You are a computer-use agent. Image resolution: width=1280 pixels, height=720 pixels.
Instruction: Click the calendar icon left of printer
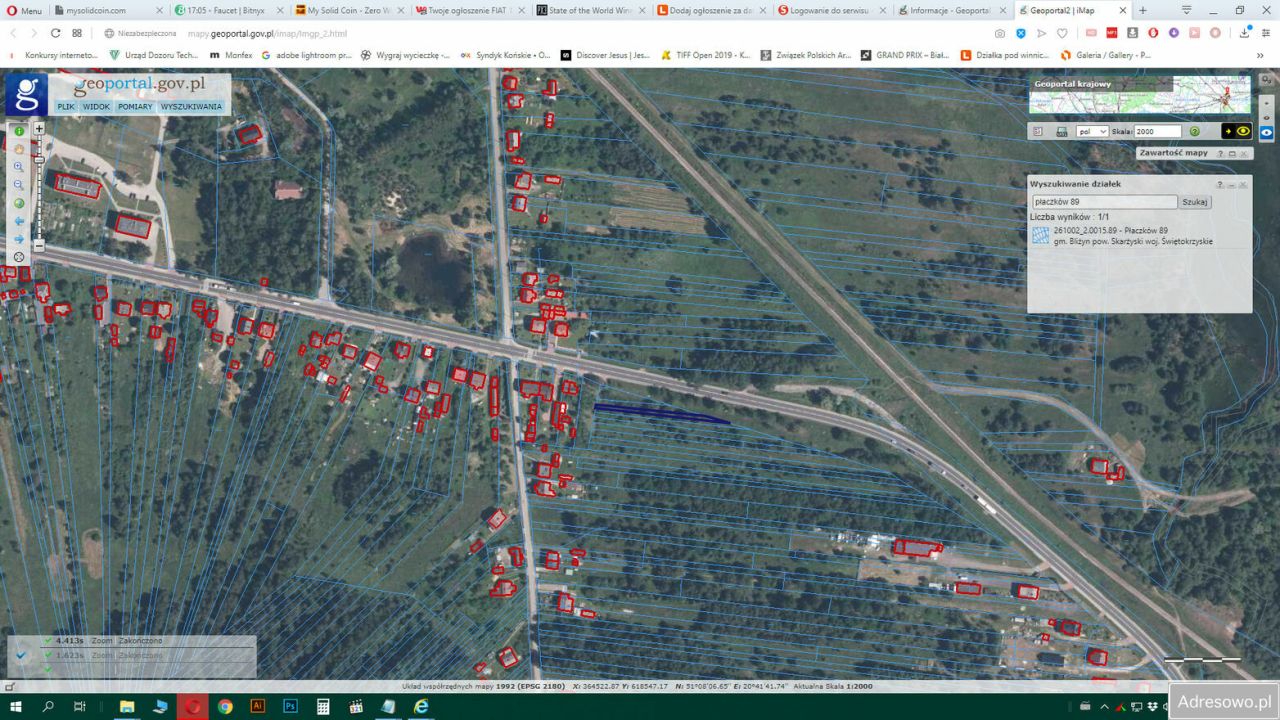[x=1037, y=131]
